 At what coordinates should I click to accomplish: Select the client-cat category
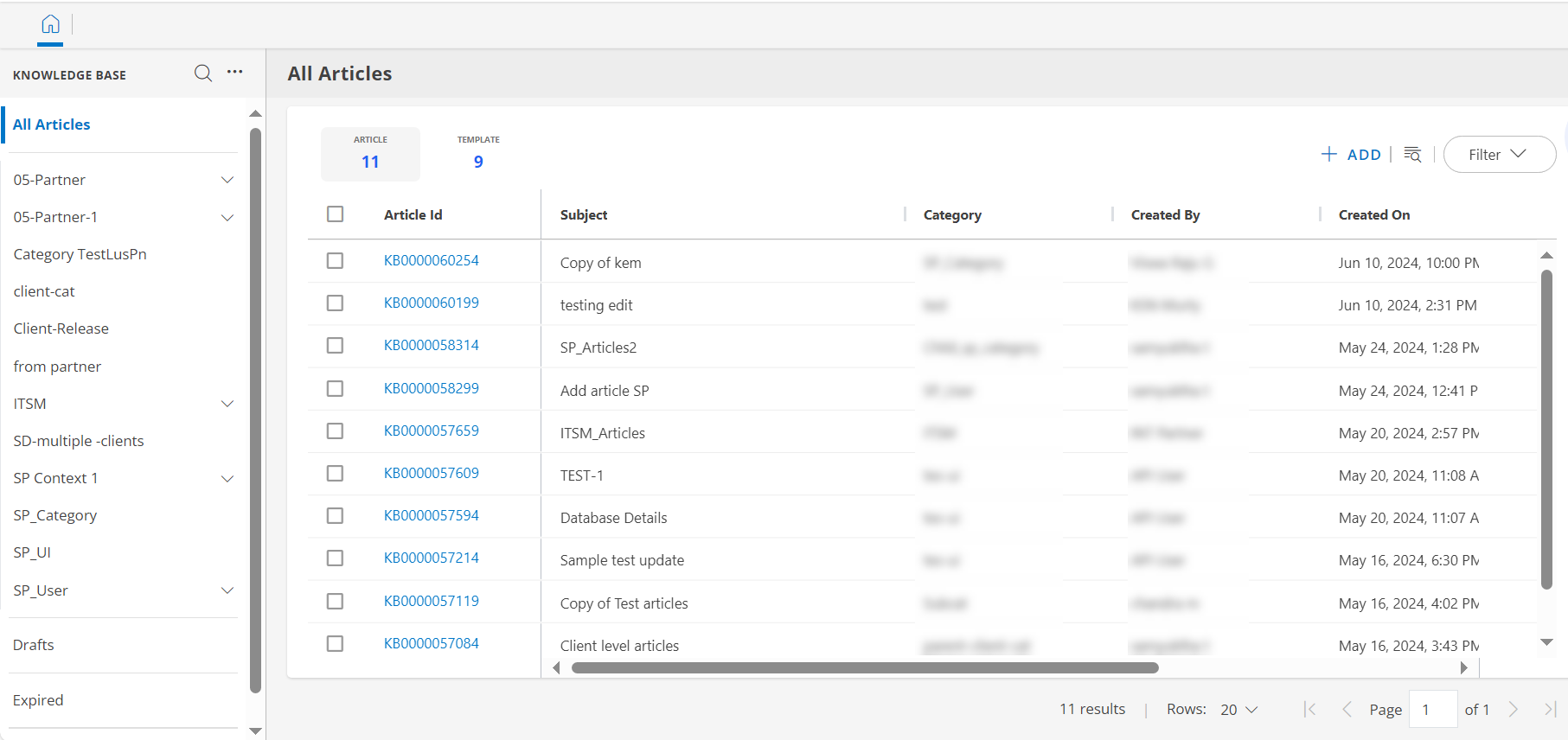[44, 291]
